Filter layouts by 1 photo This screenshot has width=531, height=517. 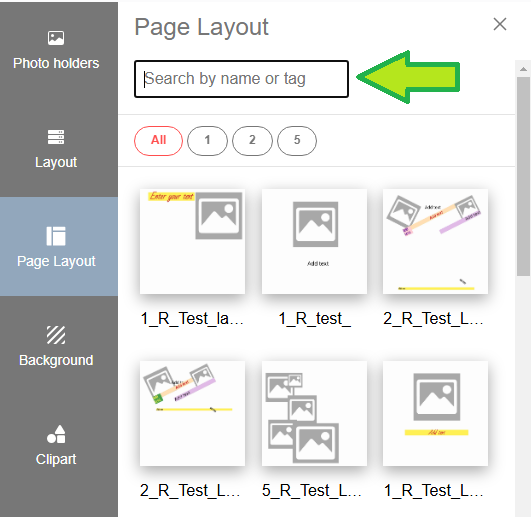tap(207, 140)
